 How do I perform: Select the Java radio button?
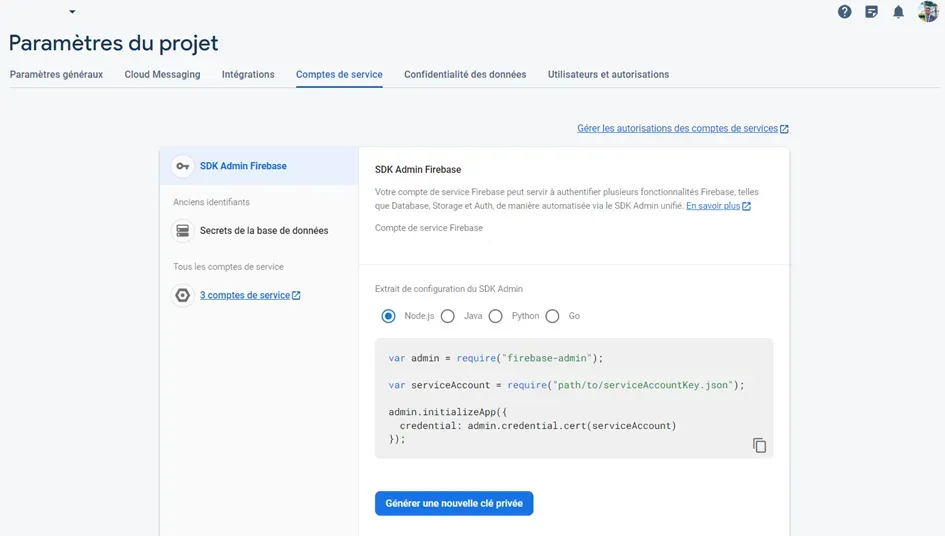tap(447, 316)
